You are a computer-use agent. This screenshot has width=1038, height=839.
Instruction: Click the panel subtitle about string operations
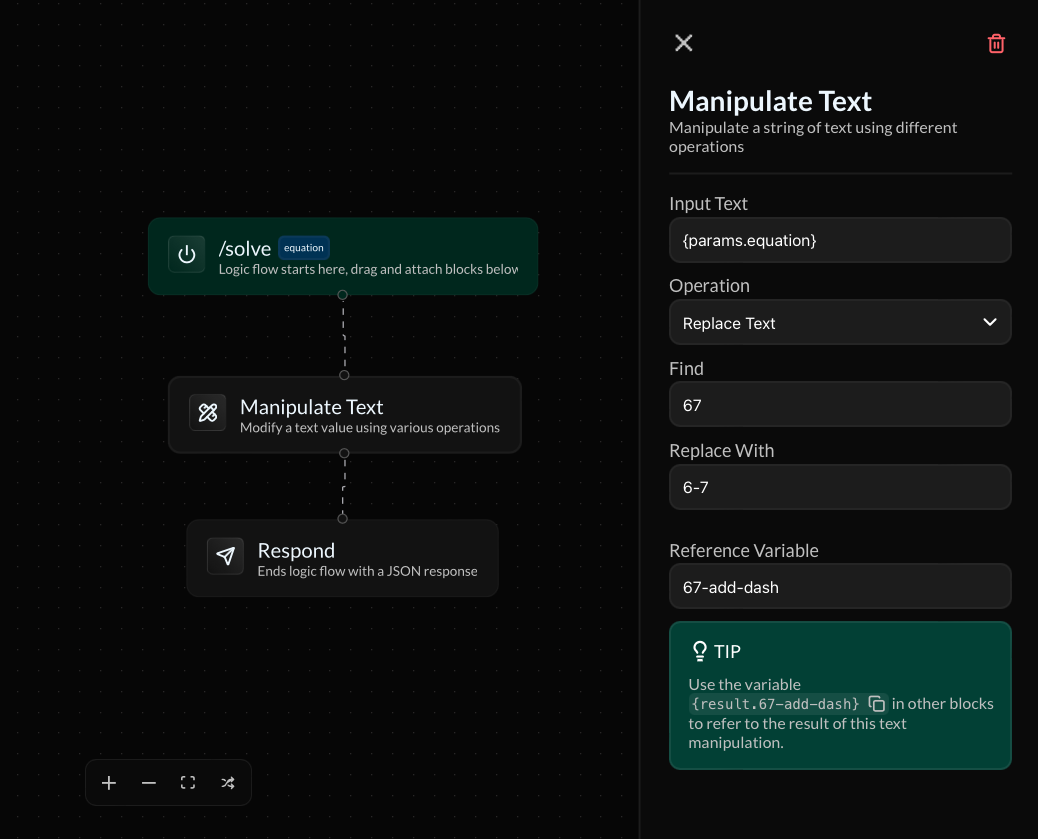[x=813, y=137]
